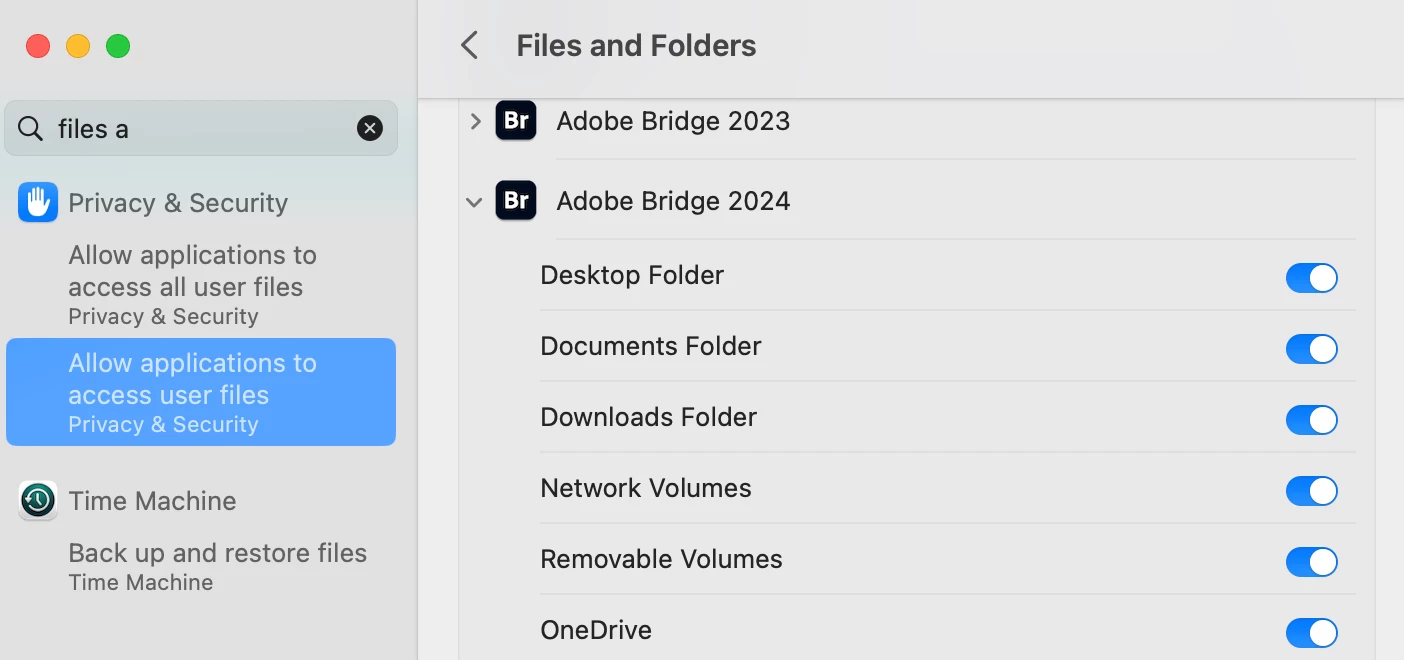Turn off Documents Folder access

pos(1311,349)
